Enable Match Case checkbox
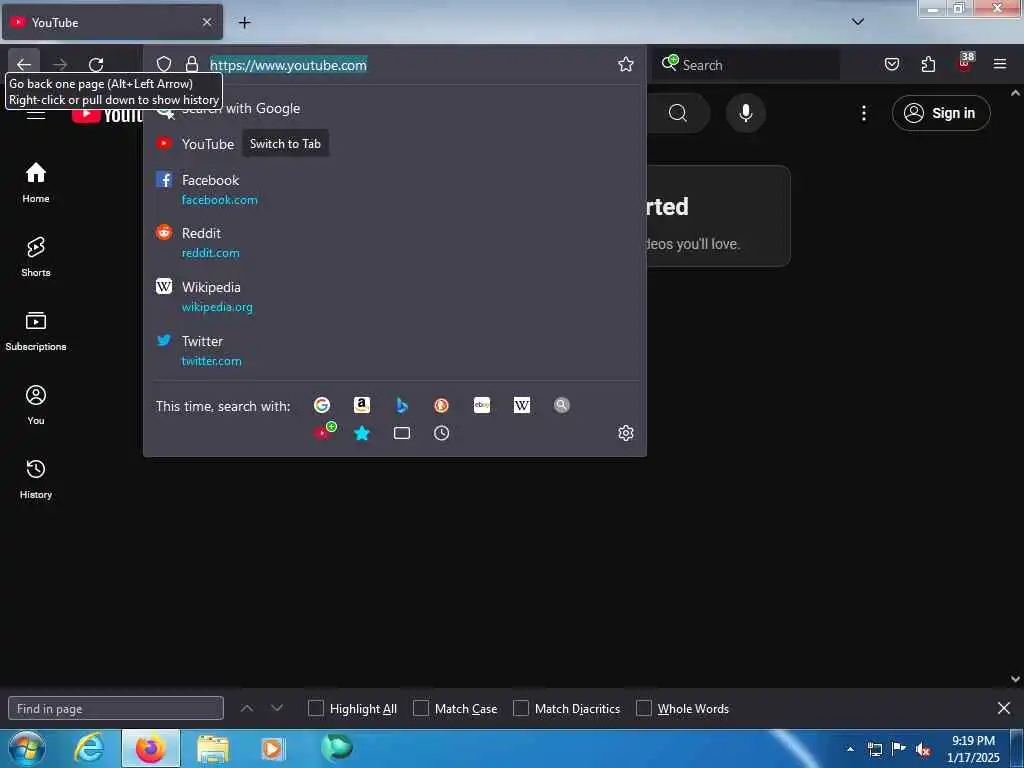Viewport: 1024px width, 768px height. point(421,708)
